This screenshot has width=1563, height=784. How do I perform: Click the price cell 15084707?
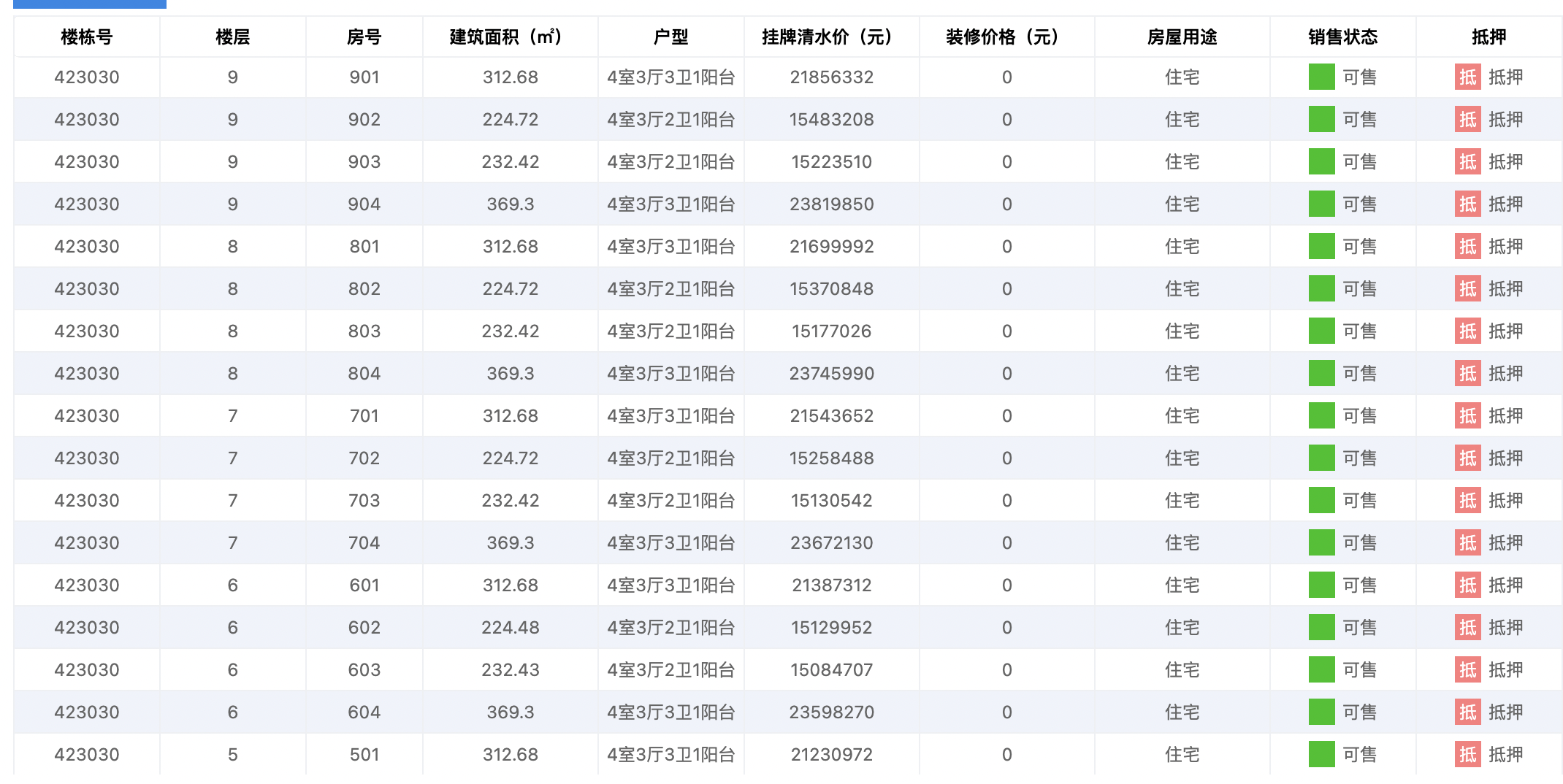(832, 670)
